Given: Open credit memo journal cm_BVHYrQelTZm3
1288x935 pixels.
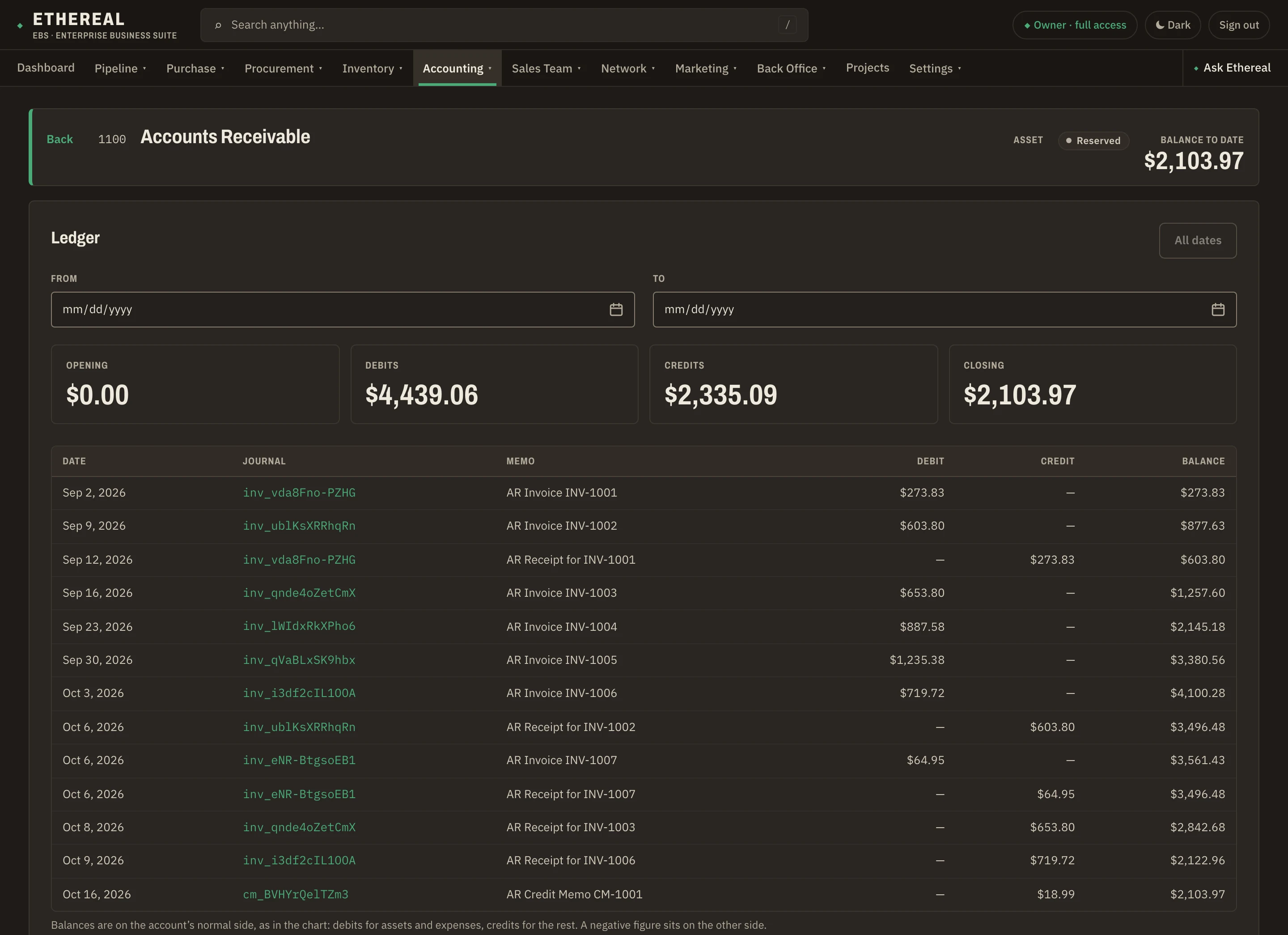Looking at the screenshot, I should point(296,894).
